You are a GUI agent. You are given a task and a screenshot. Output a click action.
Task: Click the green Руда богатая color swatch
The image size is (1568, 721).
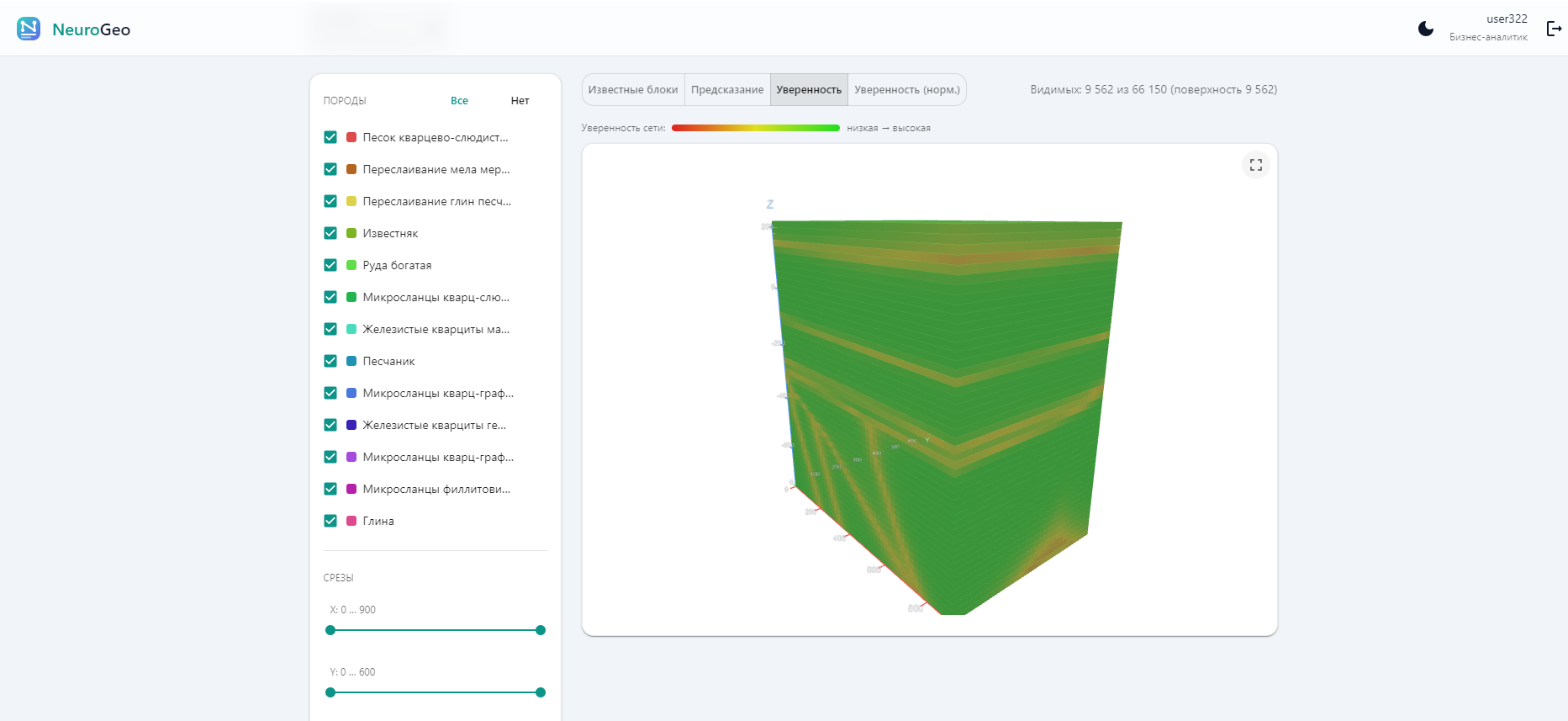(351, 265)
